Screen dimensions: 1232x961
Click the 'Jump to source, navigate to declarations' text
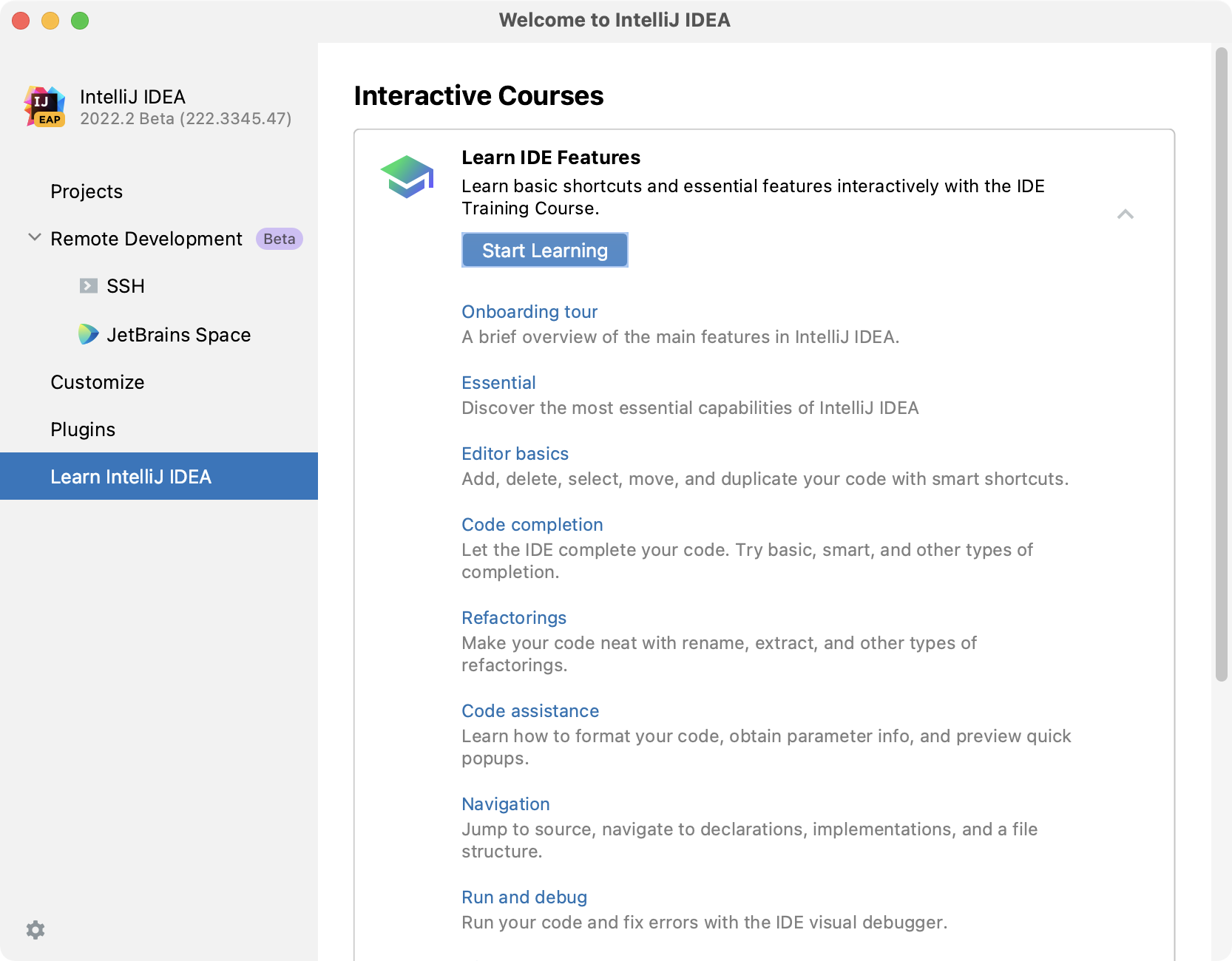pyautogui.click(x=749, y=841)
